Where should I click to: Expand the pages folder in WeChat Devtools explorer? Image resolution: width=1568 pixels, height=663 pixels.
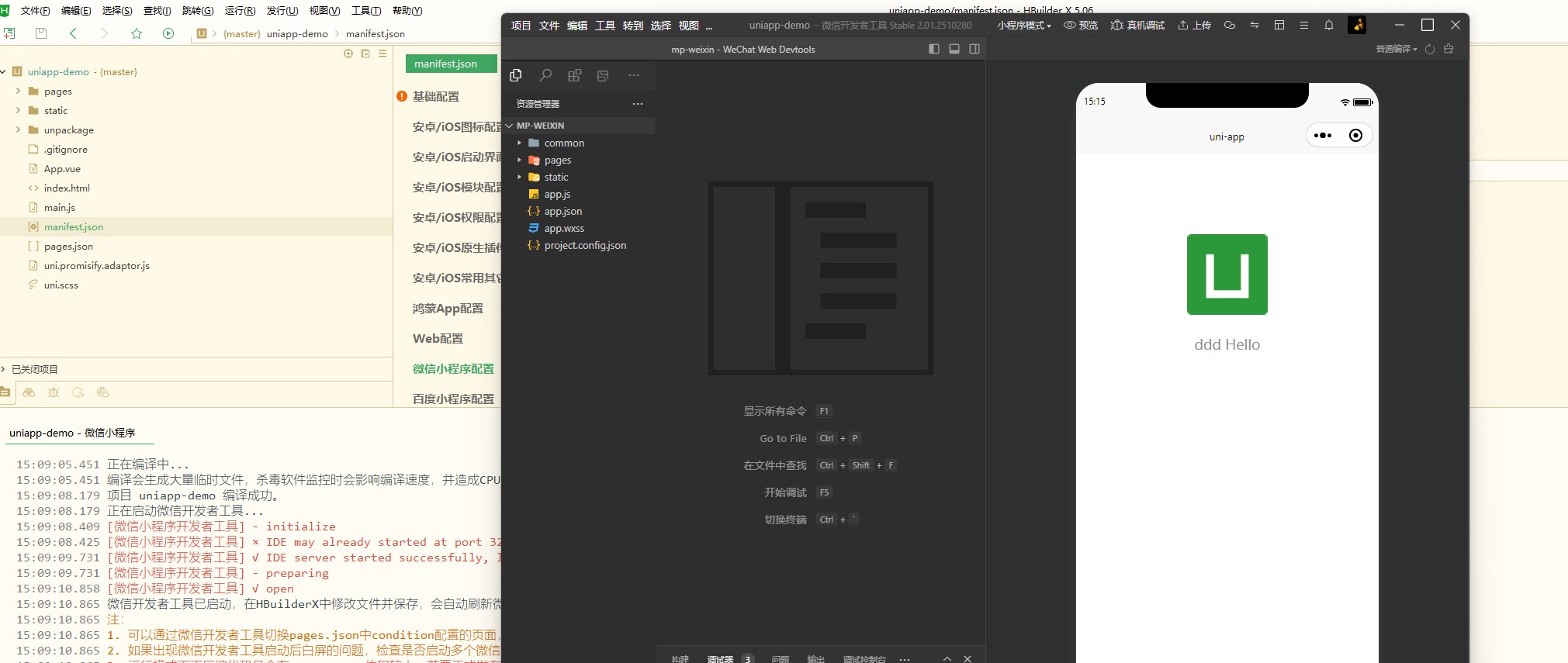click(520, 160)
